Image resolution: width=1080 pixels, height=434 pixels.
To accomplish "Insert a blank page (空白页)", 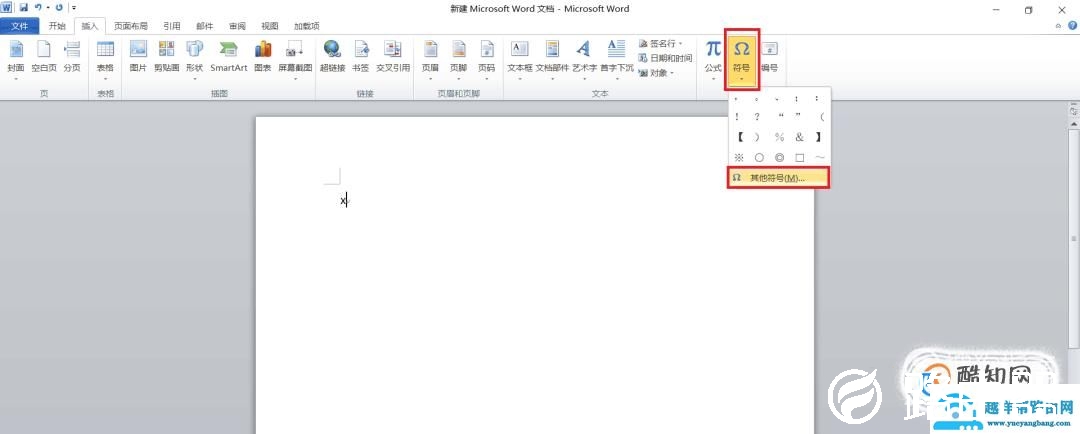I will (44, 58).
